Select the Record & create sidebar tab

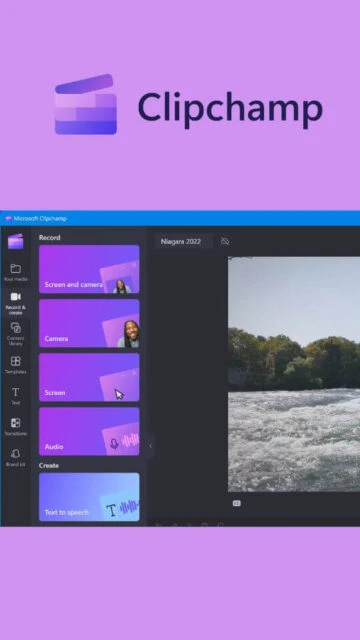tap(16, 303)
